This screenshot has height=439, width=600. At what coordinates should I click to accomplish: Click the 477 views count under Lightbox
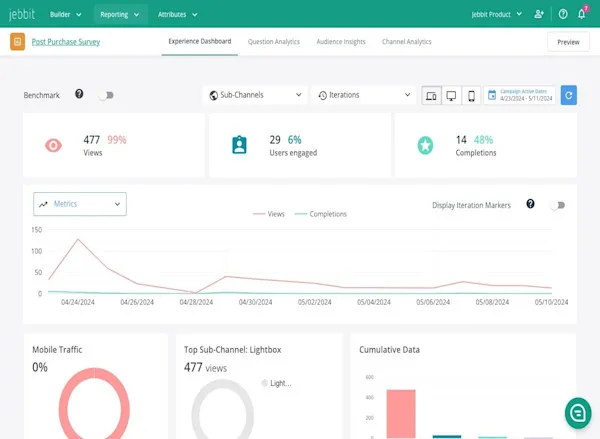205,367
